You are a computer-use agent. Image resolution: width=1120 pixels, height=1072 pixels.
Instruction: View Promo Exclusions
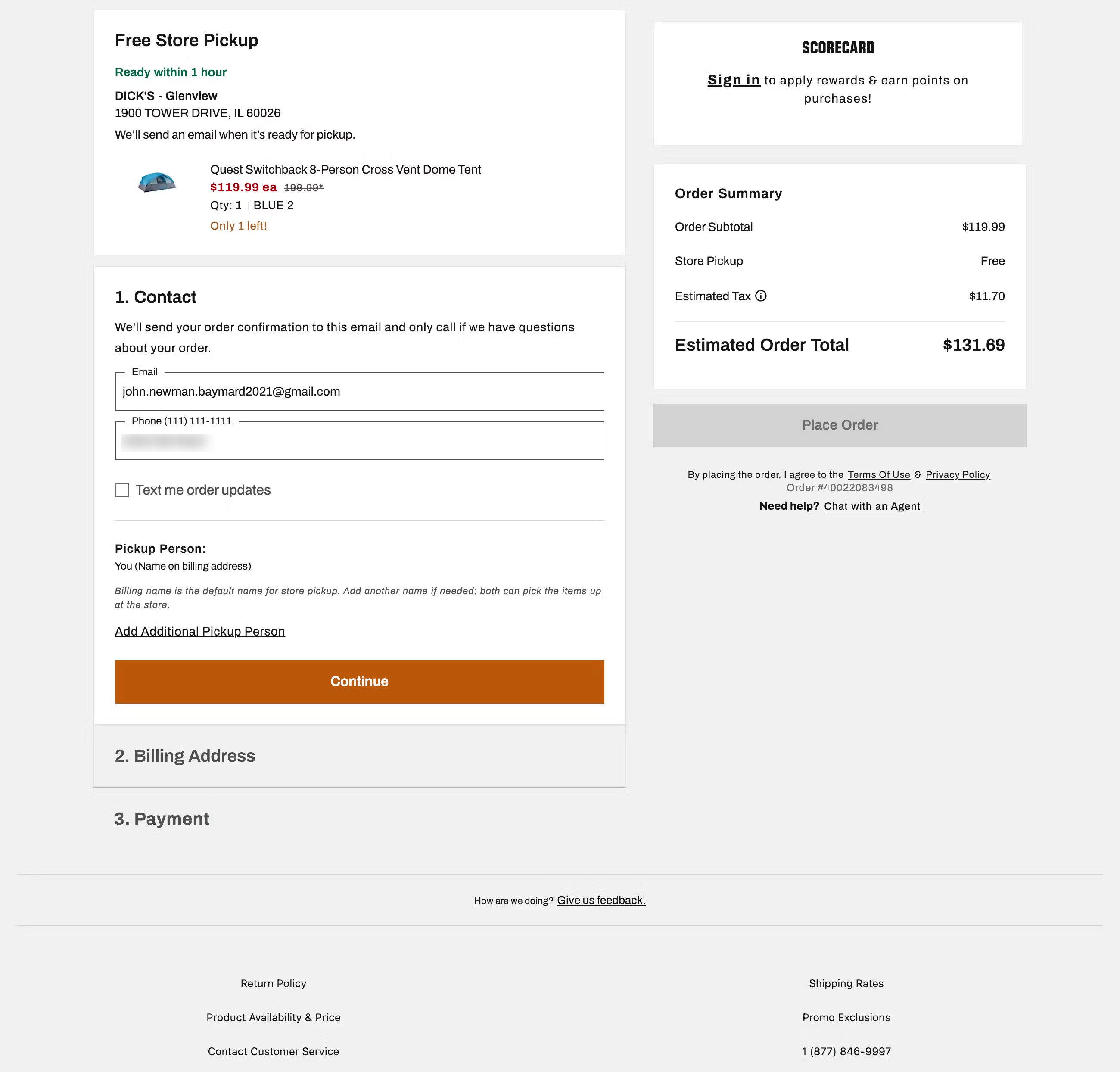pos(846,1017)
